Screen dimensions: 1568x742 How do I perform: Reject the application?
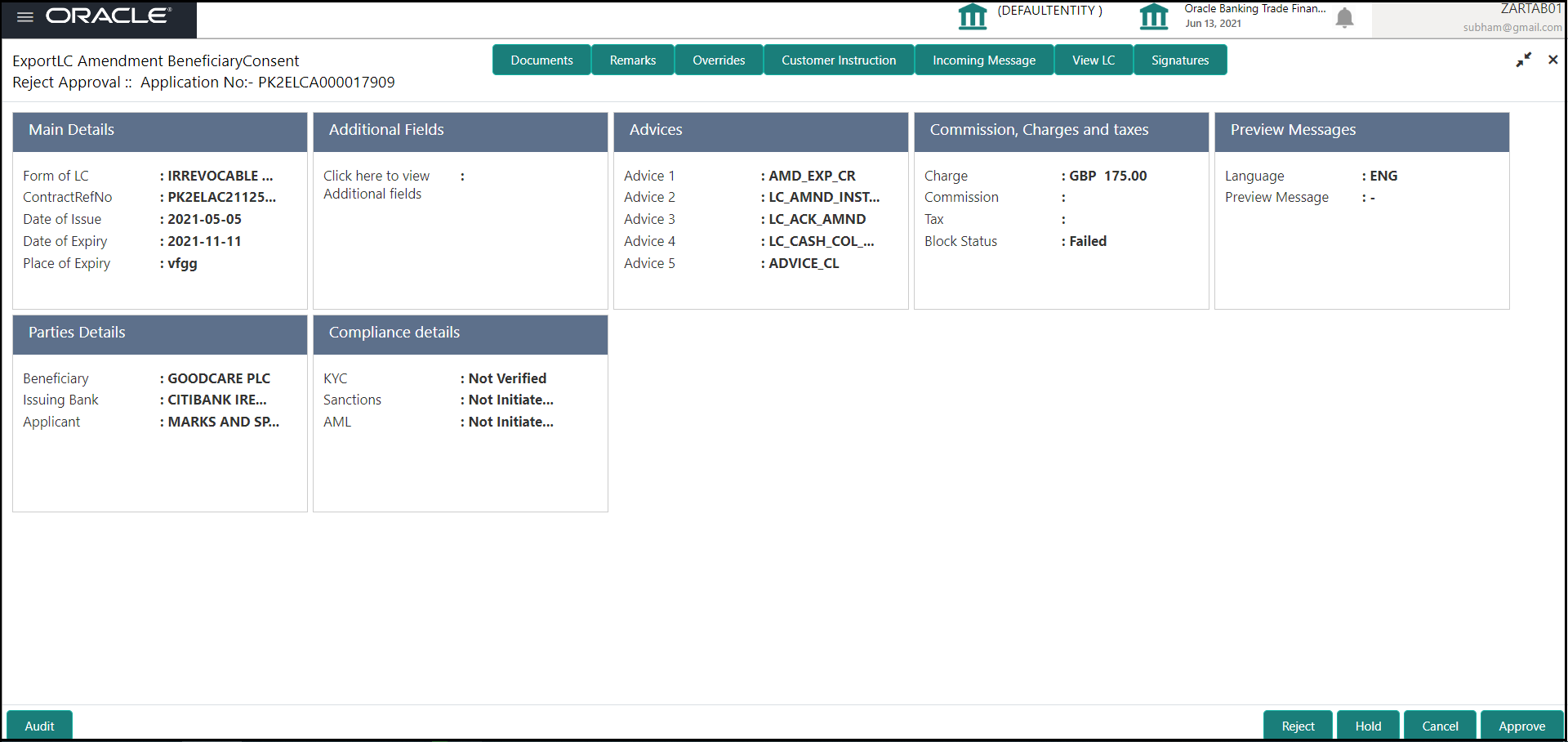click(x=1298, y=726)
